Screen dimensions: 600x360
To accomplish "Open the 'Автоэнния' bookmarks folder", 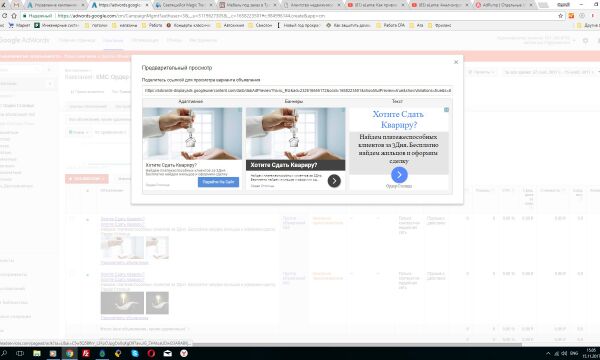I will [230, 25].
